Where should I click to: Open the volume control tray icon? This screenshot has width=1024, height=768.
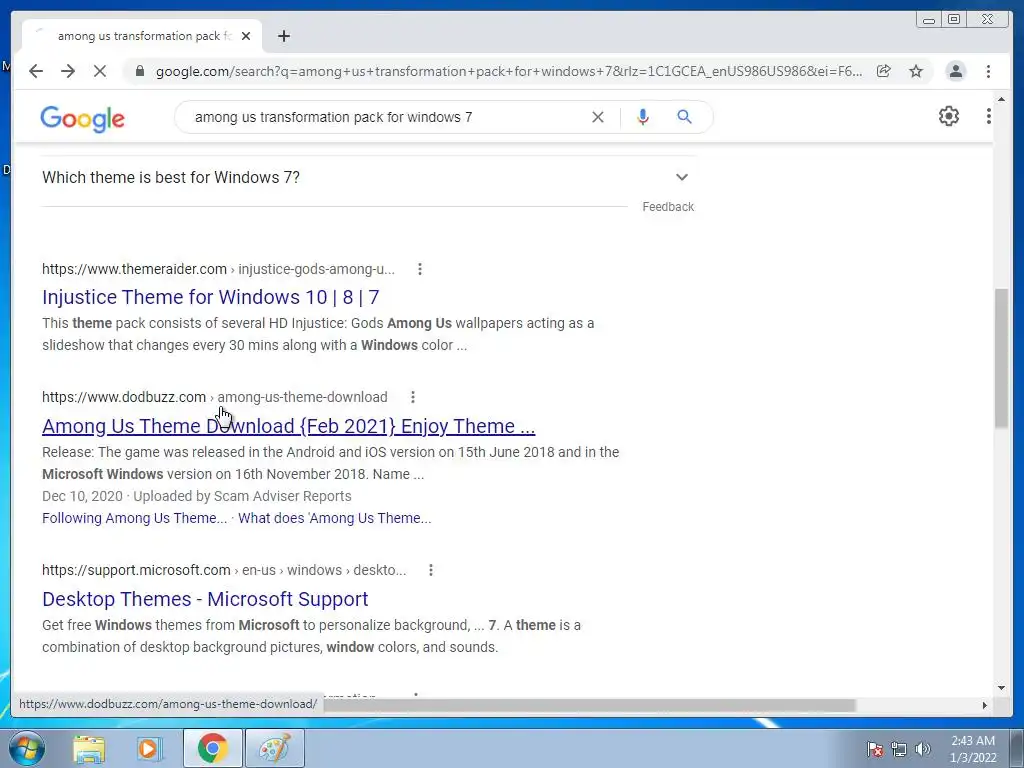click(x=922, y=750)
